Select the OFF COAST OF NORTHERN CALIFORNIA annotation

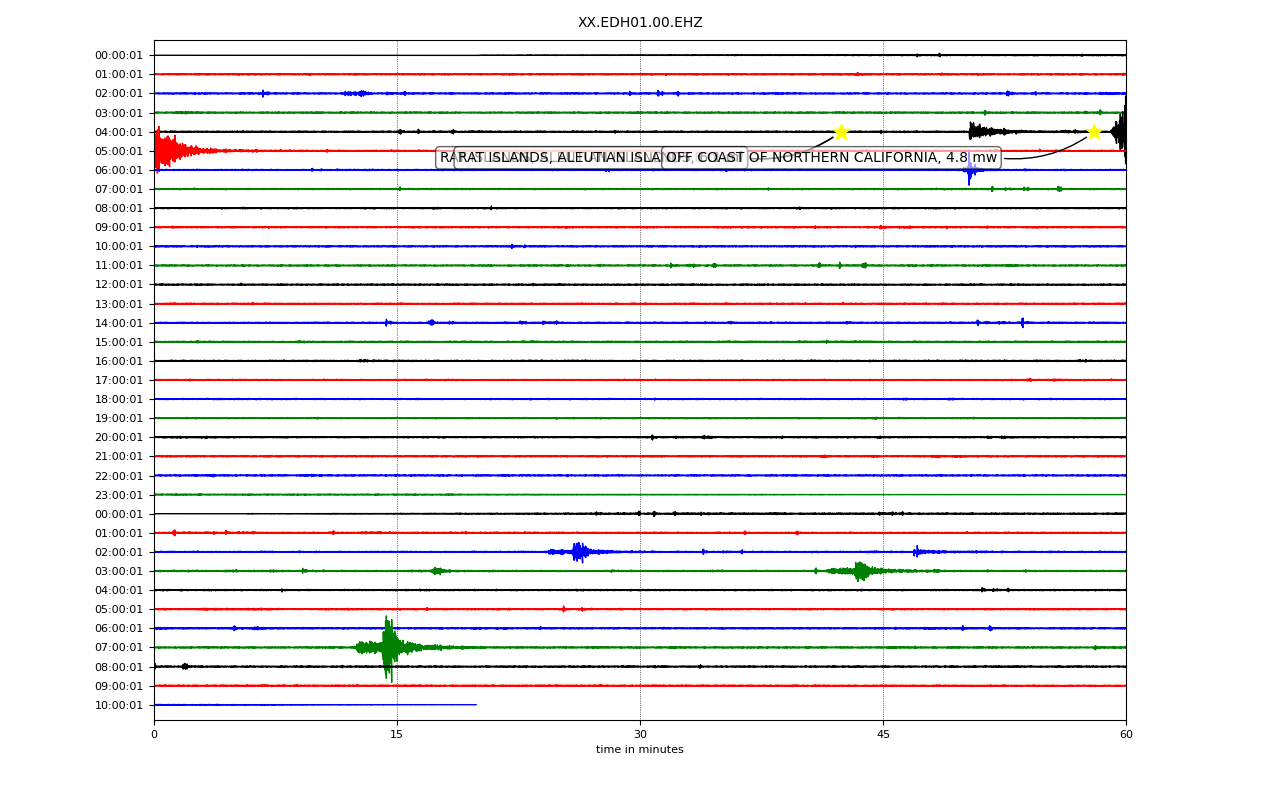pyautogui.click(x=831, y=158)
